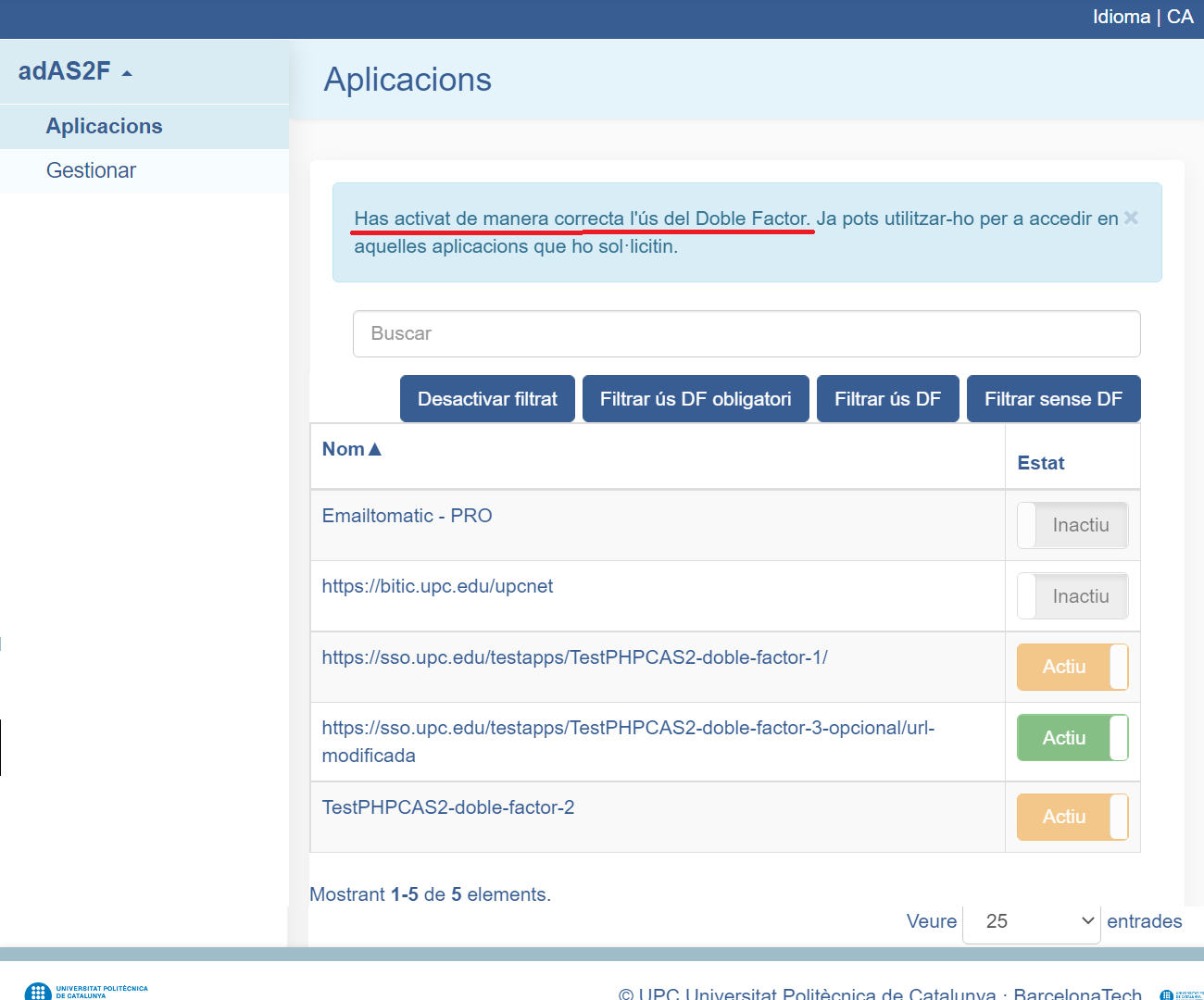Select Aplicacions in the sidebar
This screenshot has height=1000, width=1204.
[x=105, y=126]
